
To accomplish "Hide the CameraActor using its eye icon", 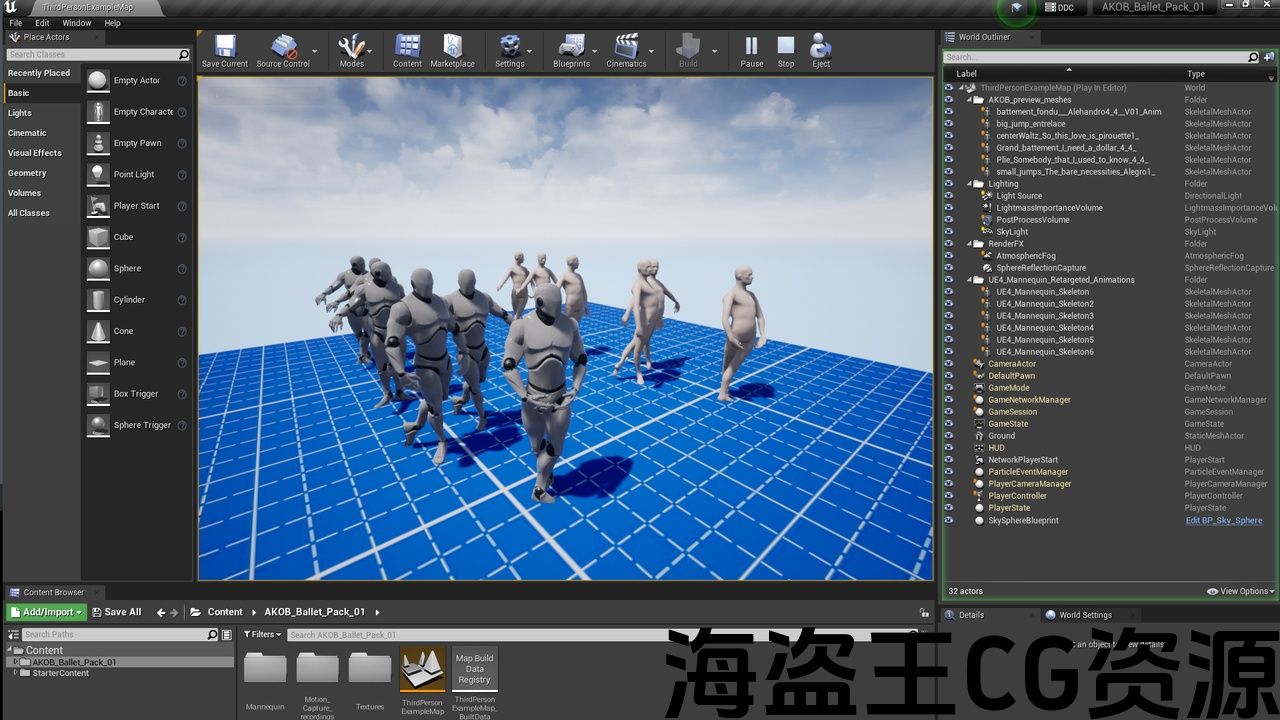I will (x=949, y=364).
